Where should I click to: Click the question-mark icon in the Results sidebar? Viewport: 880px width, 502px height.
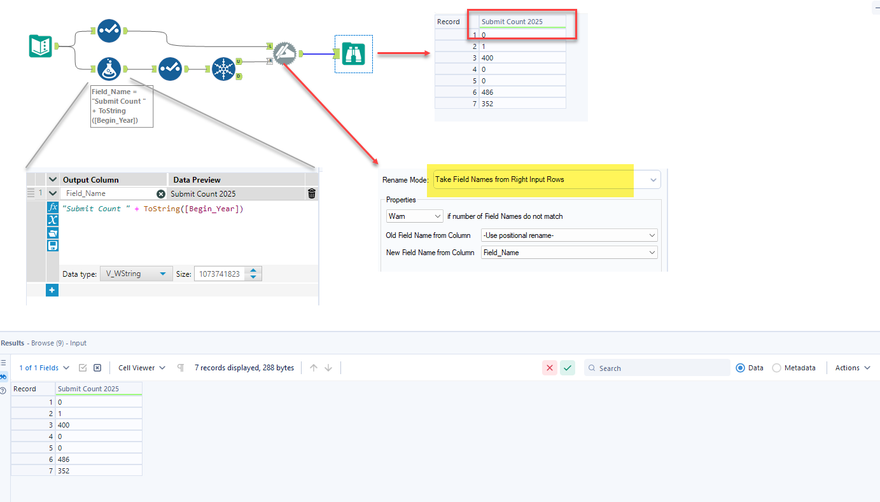(x=3, y=390)
